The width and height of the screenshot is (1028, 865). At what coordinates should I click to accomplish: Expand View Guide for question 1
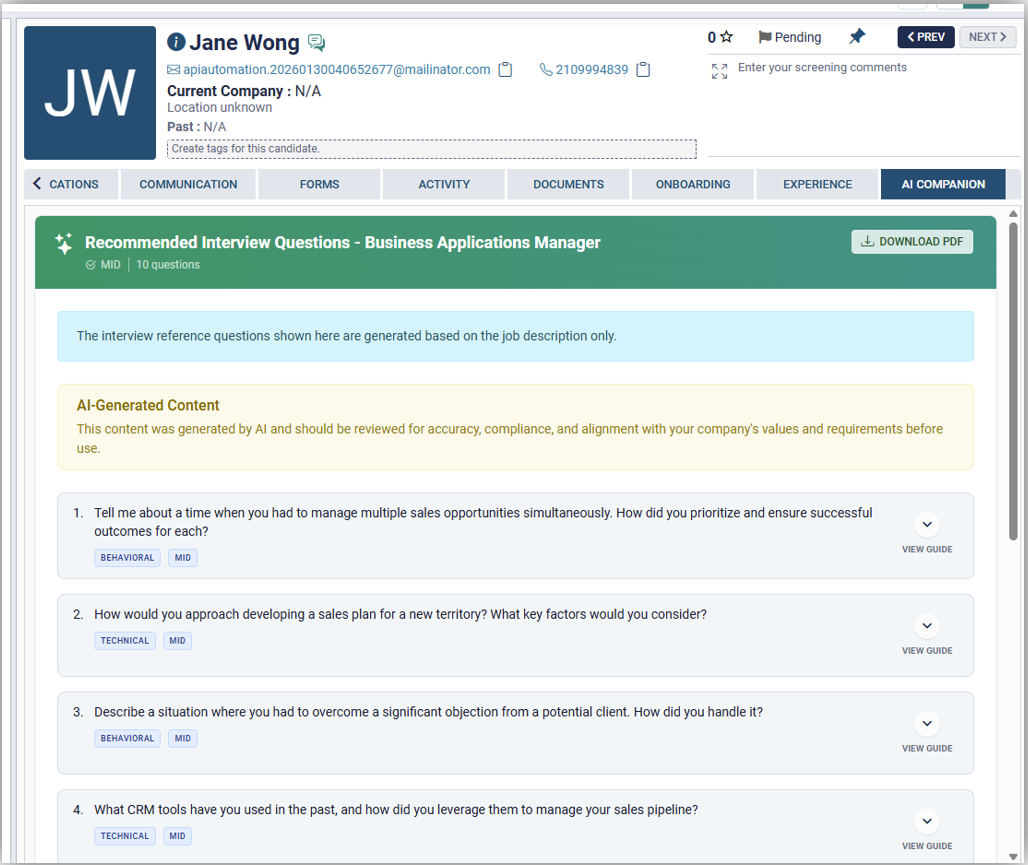pyautogui.click(x=927, y=524)
